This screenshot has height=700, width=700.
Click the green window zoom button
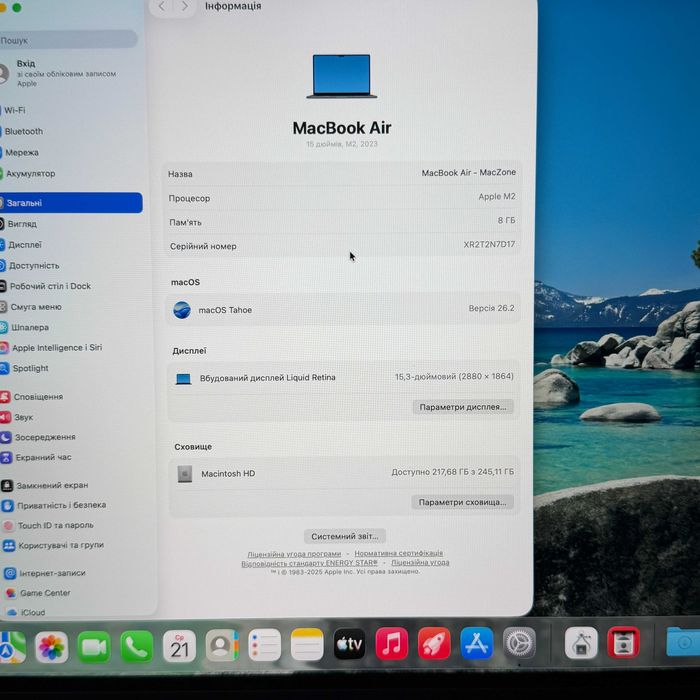pyautogui.click(x=17, y=8)
